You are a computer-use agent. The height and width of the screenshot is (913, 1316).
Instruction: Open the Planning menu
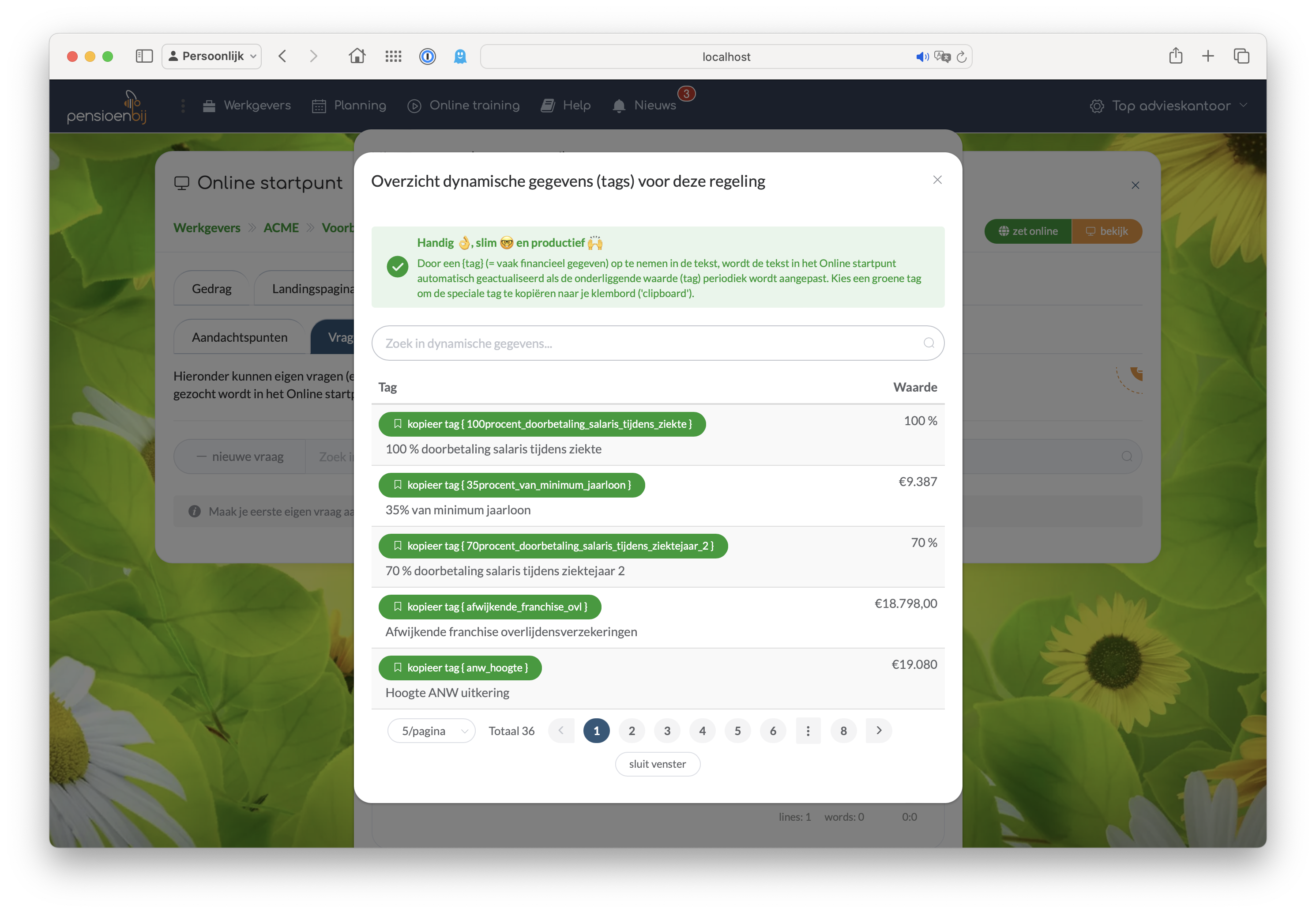(349, 105)
